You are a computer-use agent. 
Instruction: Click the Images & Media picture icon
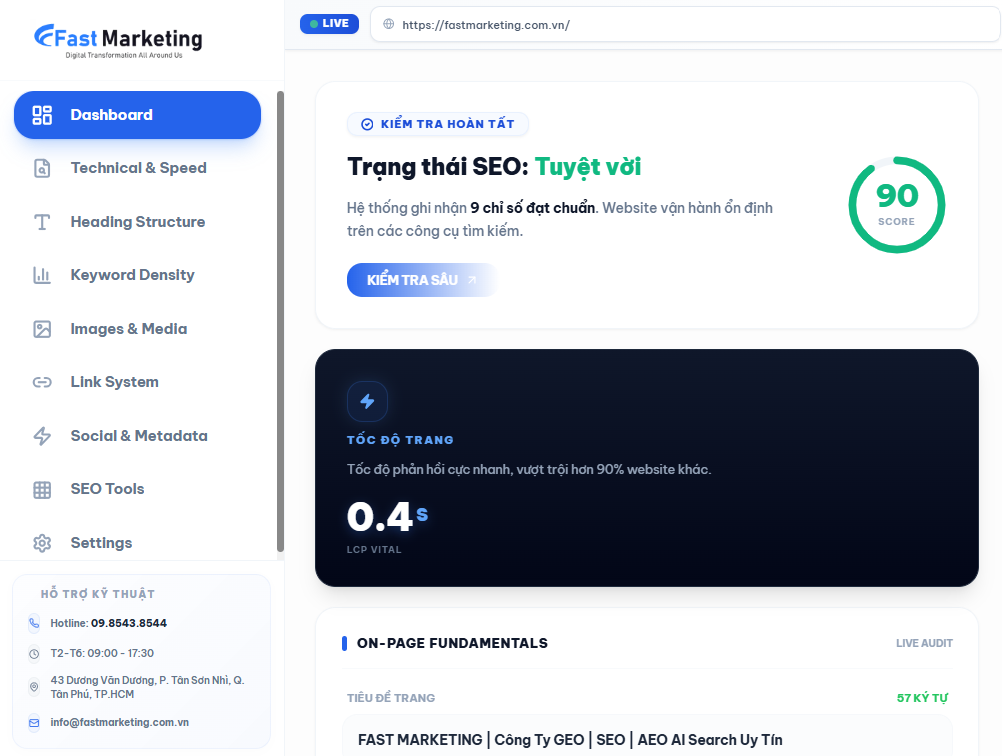pos(42,329)
